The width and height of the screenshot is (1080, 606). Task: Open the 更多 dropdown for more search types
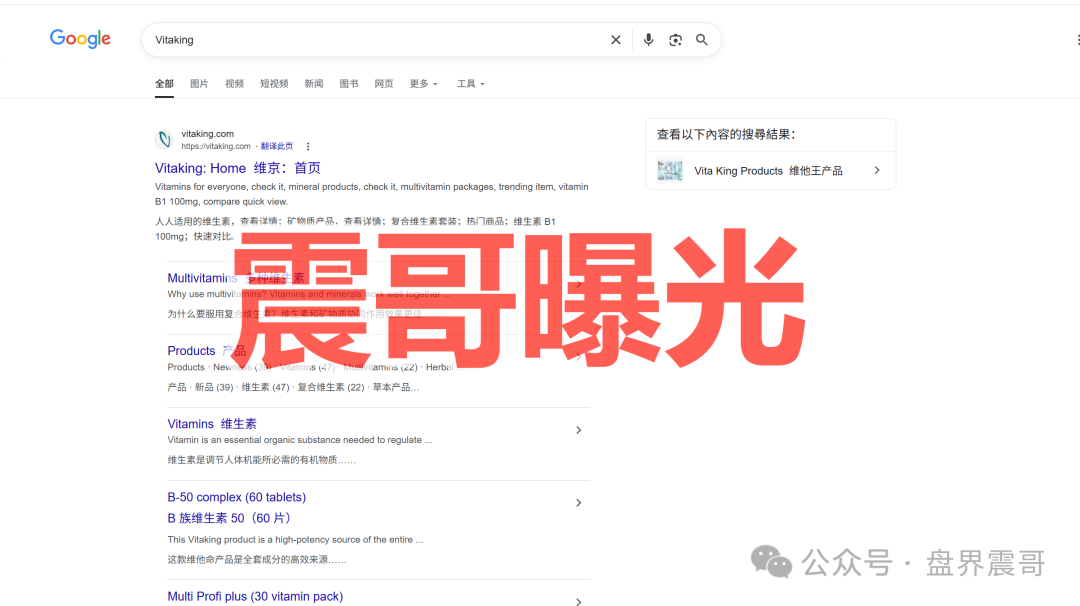point(422,84)
